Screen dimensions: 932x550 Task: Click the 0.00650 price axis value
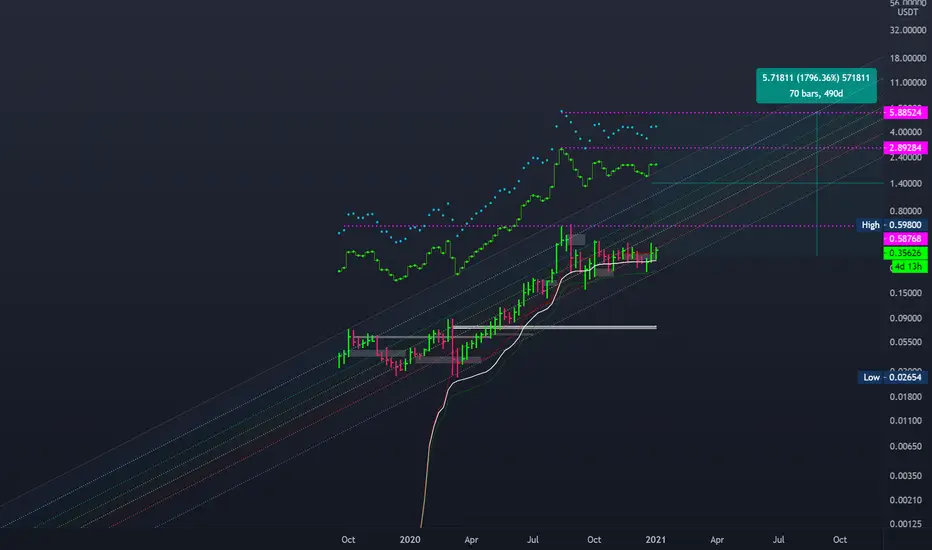(908, 446)
